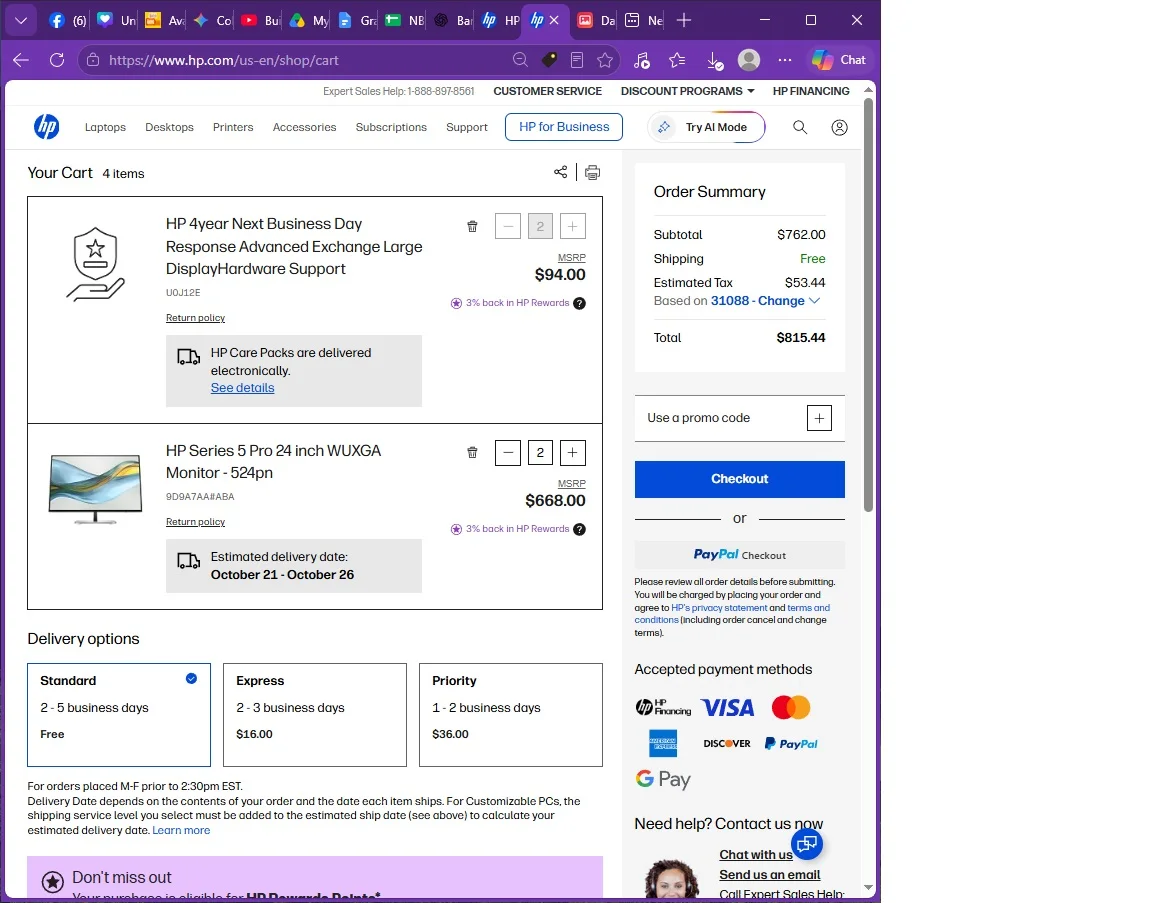Screen dimensions: 1152x903
Task: Open the browser profile avatar
Action: [x=749, y=60]
